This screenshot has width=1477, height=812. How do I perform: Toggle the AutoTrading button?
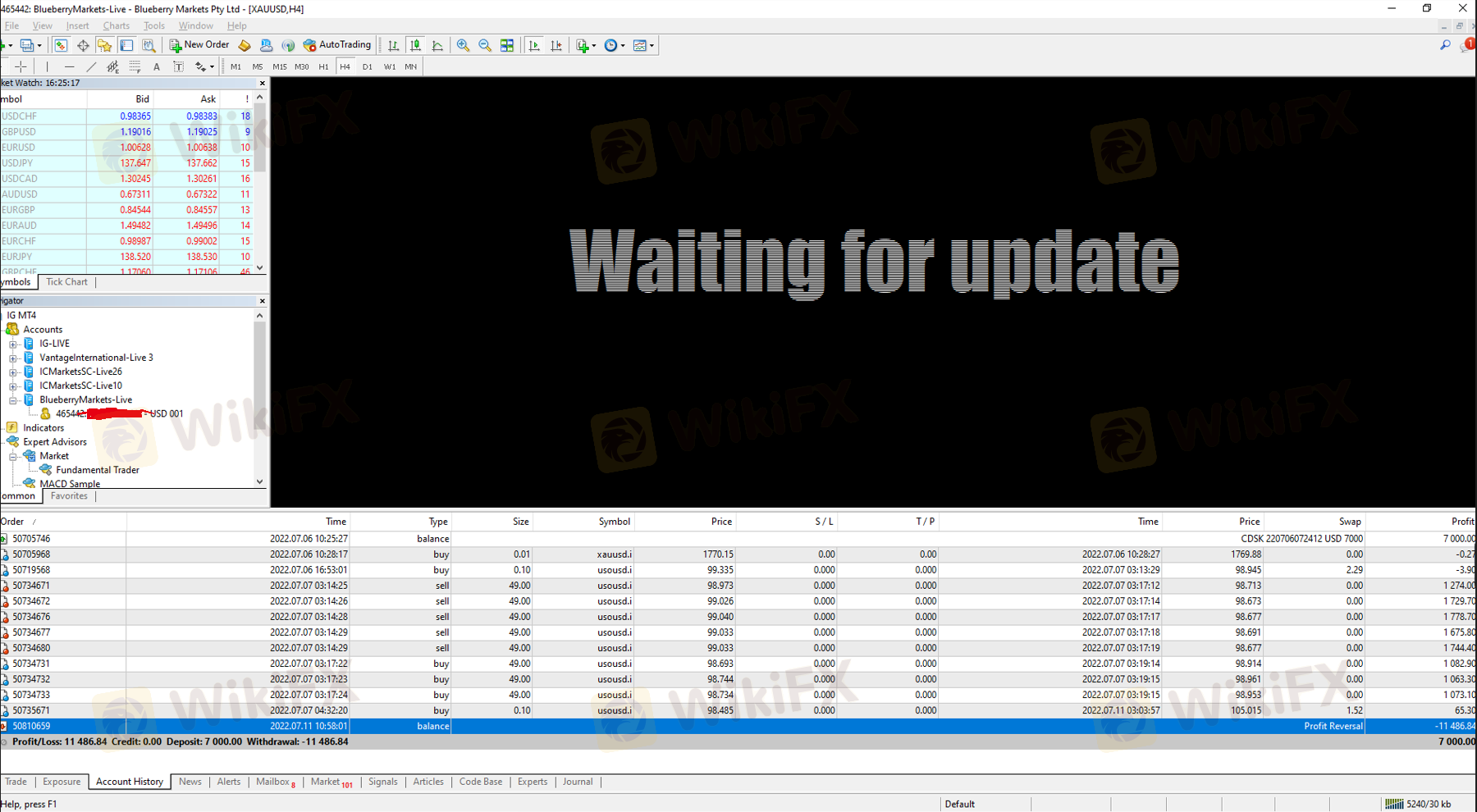point(337,45)
